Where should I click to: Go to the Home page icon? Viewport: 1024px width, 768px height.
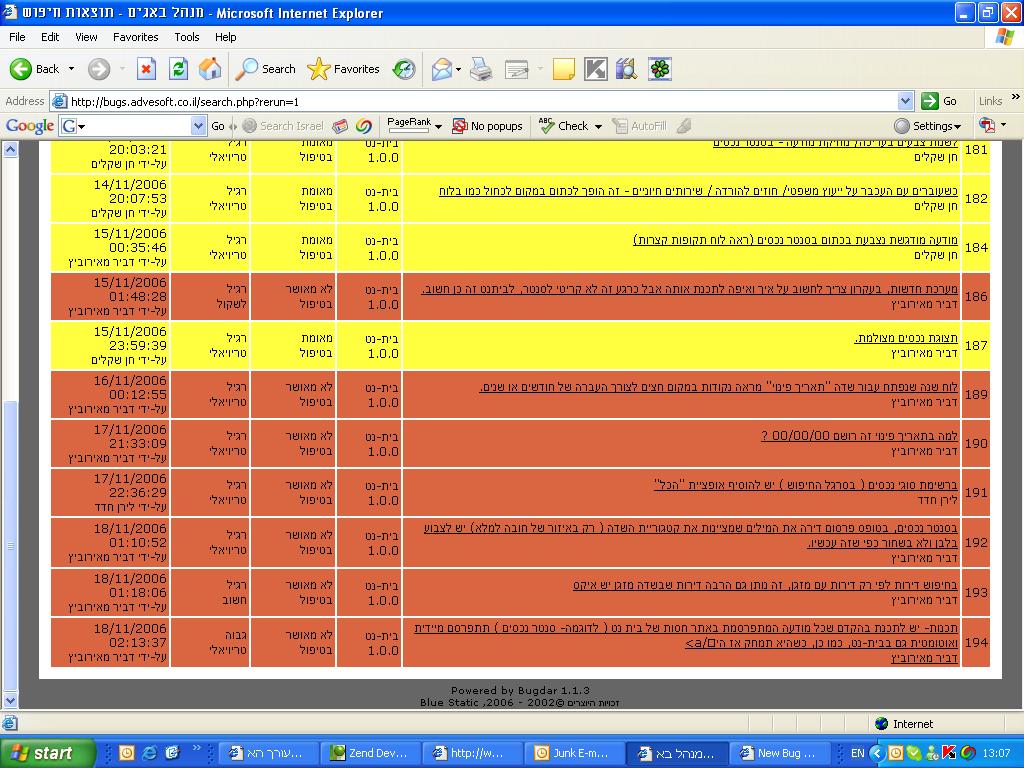coord(210,69)
